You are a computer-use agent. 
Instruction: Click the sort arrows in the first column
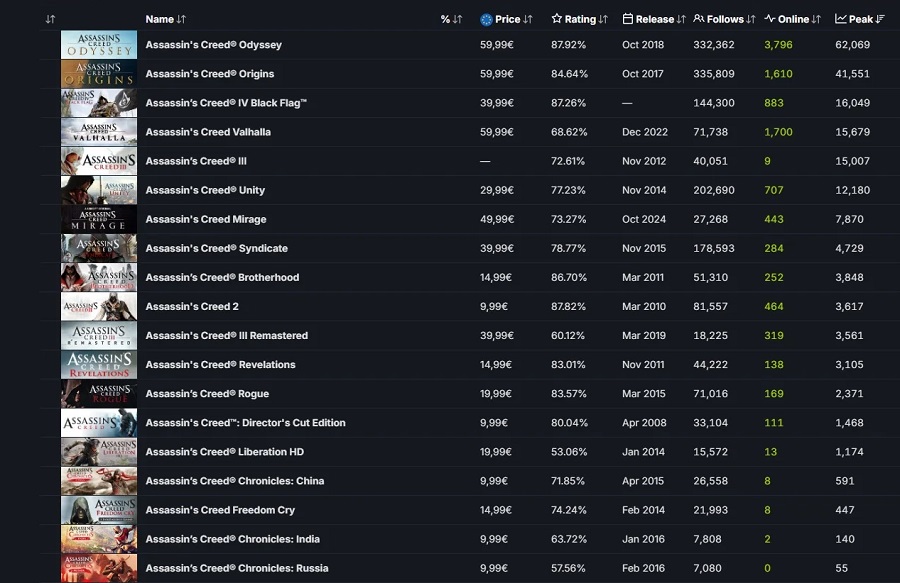pos(50,19)
